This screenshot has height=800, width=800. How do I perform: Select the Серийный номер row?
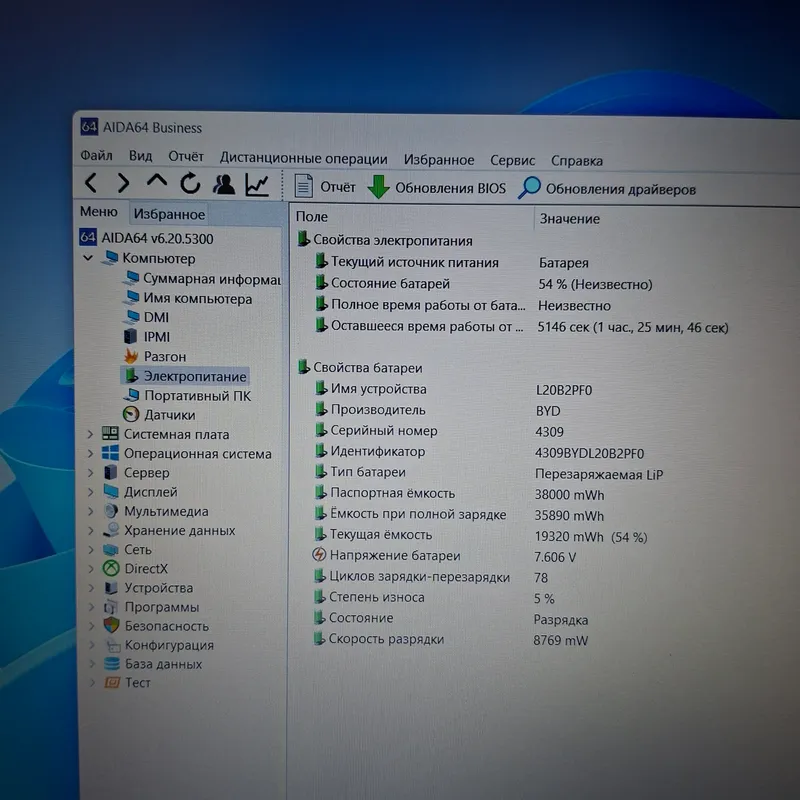[439, 431]
